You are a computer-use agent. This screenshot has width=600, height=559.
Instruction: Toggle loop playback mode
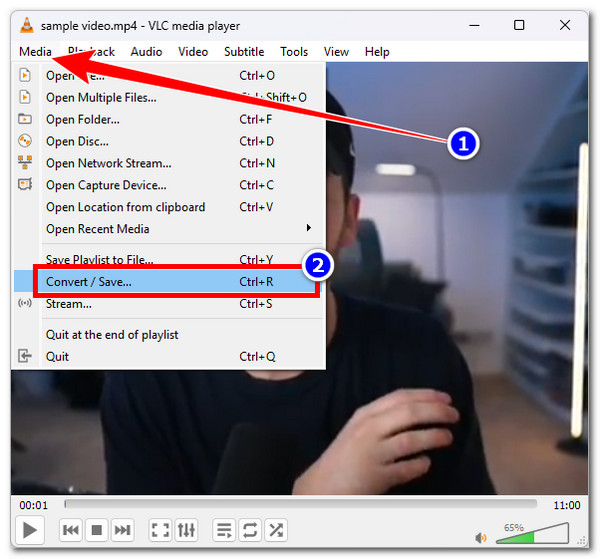(x=250, y=530)
